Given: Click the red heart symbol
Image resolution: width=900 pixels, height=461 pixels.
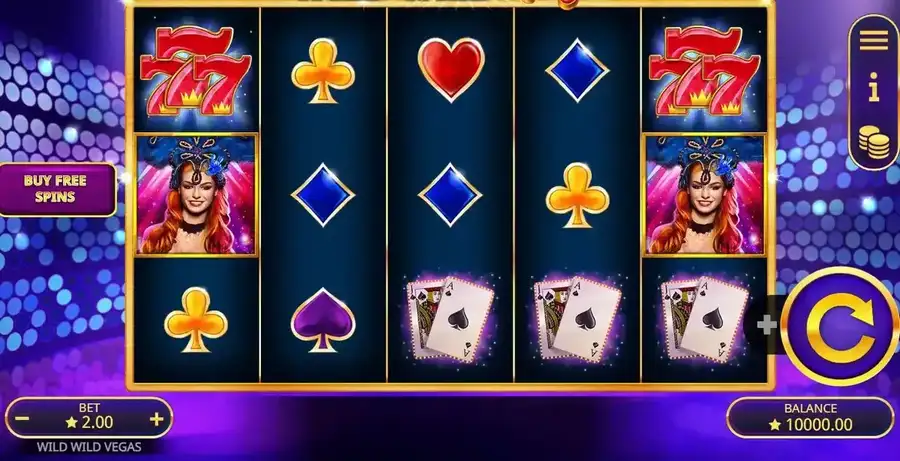Looking at the screenshot, I should point(451,69).
